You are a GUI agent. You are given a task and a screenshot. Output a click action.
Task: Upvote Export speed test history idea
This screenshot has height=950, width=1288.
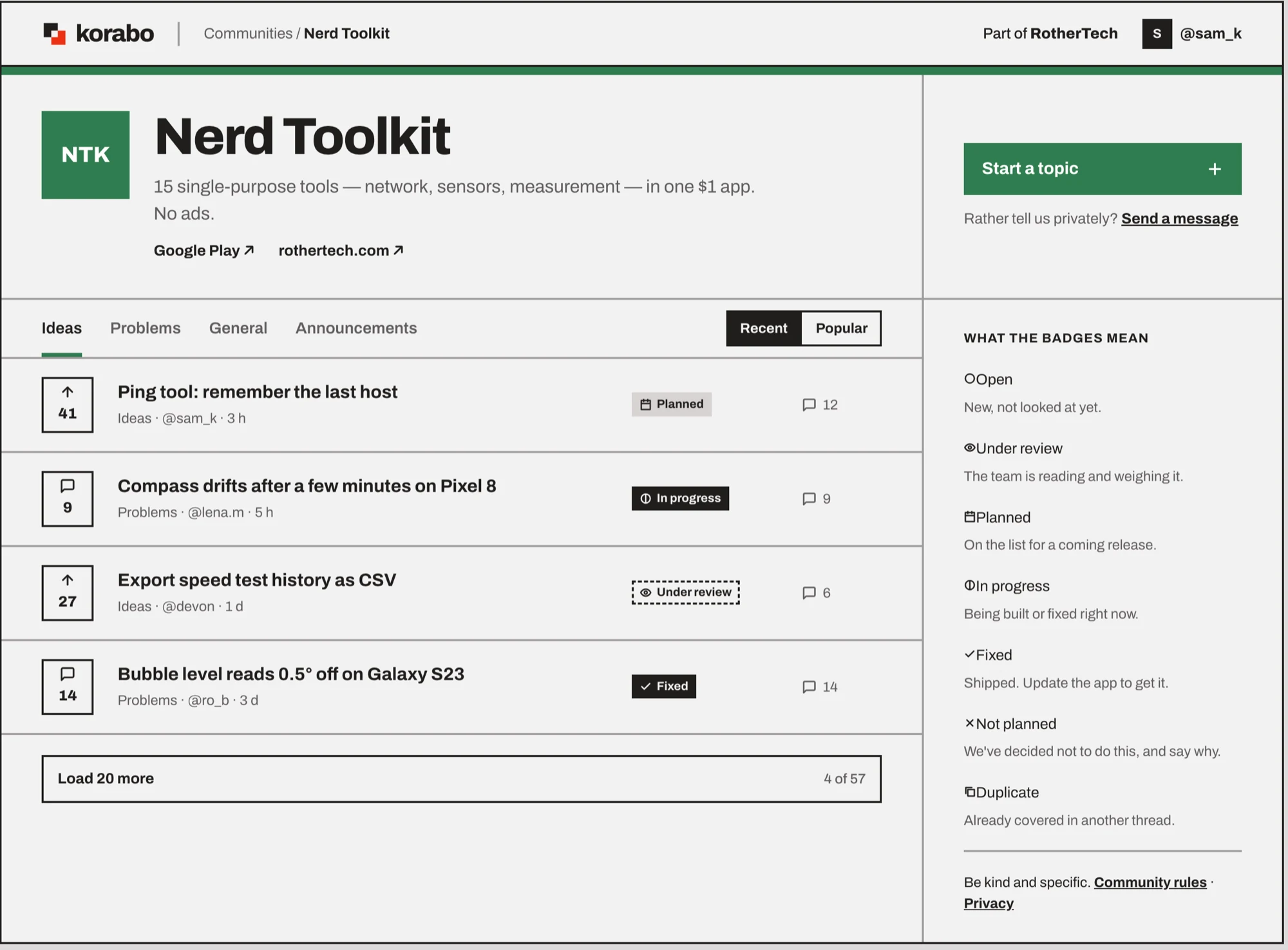pos(68,593)
